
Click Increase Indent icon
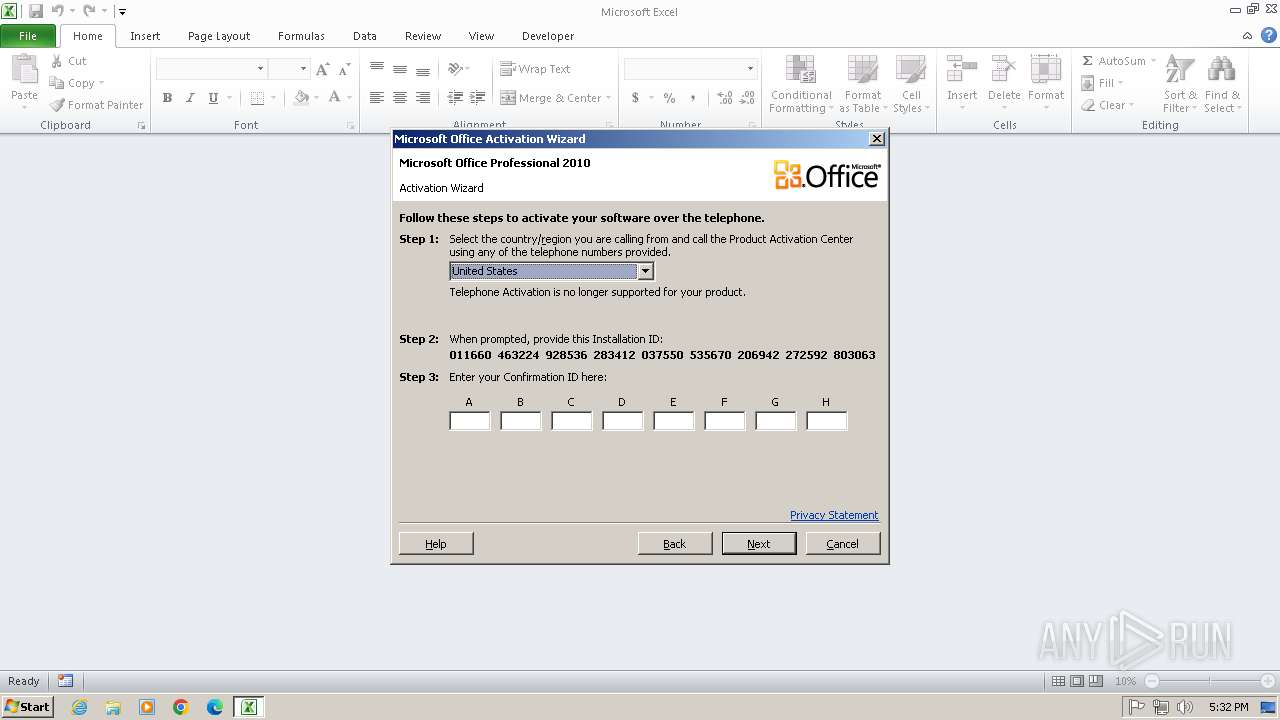(x=478, y=98)
